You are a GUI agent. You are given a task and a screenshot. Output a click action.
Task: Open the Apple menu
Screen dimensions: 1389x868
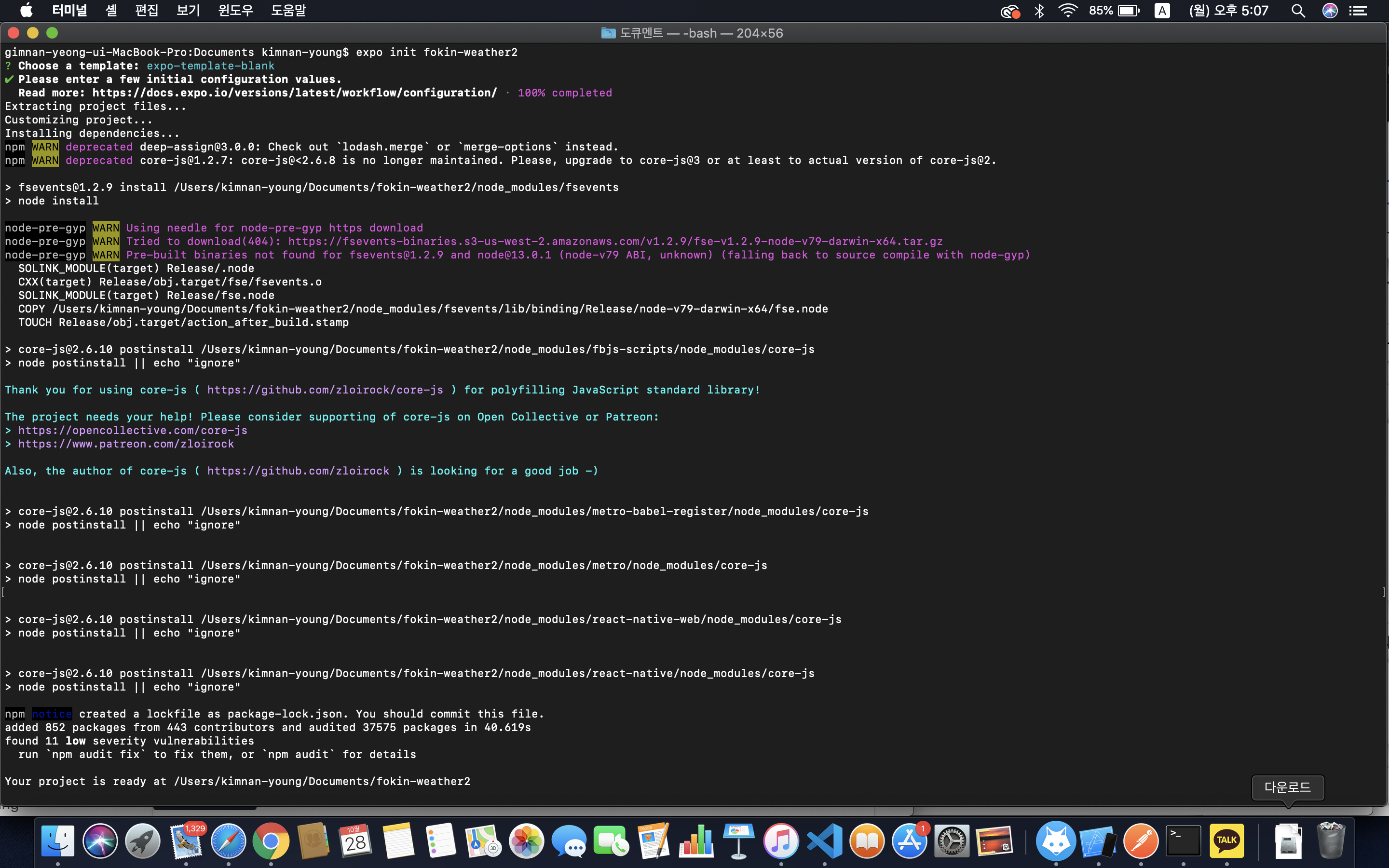pyautogui.click(x=27, y=11)
